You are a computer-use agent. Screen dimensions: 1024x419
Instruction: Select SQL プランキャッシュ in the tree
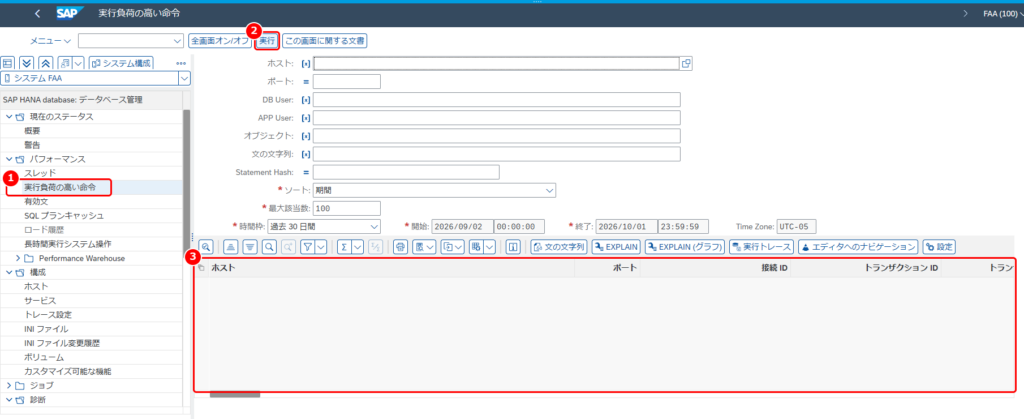pos(64,215)
